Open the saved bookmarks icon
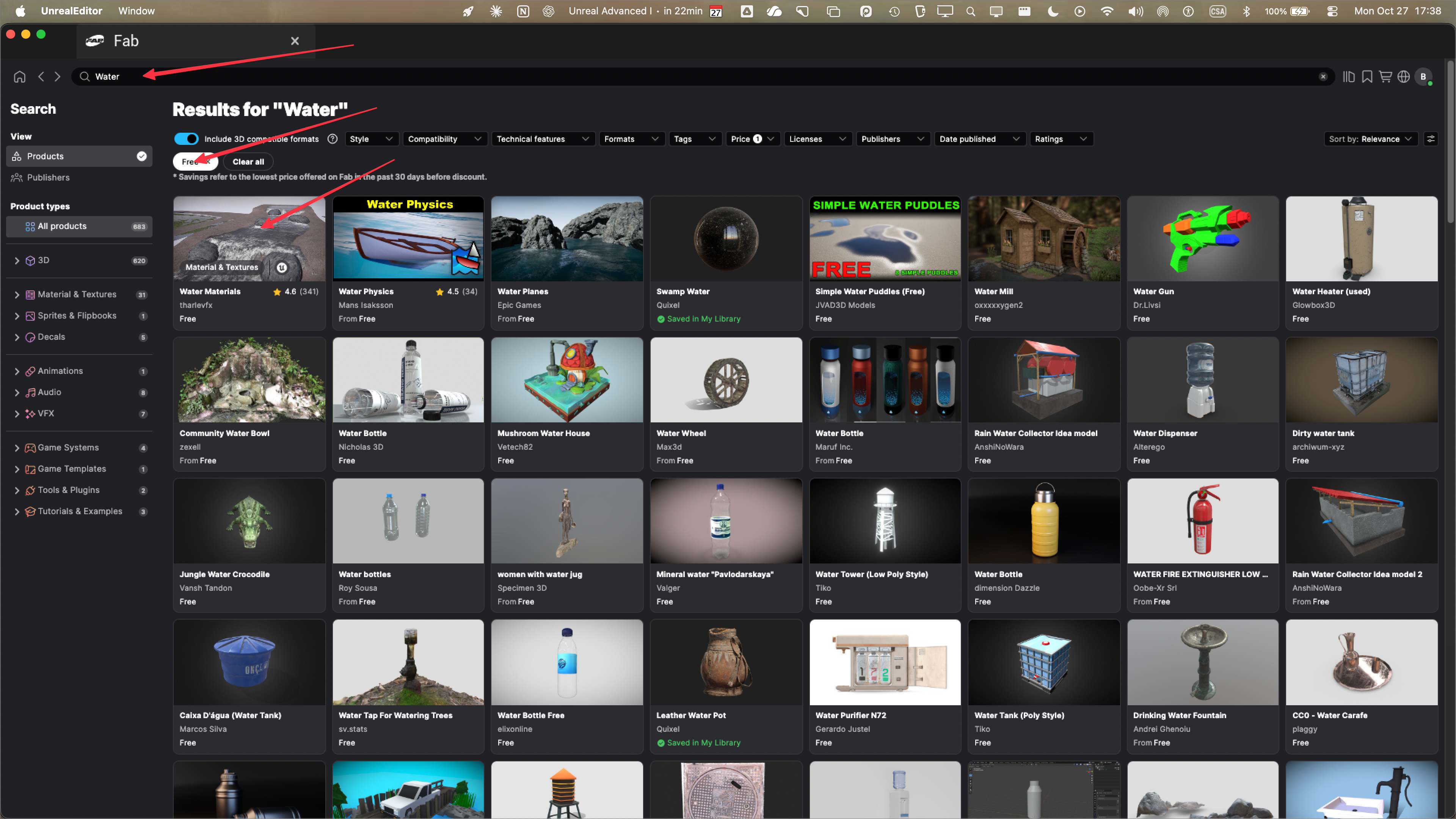Viewport: 1456px width, 819px height. (1367, 76)
